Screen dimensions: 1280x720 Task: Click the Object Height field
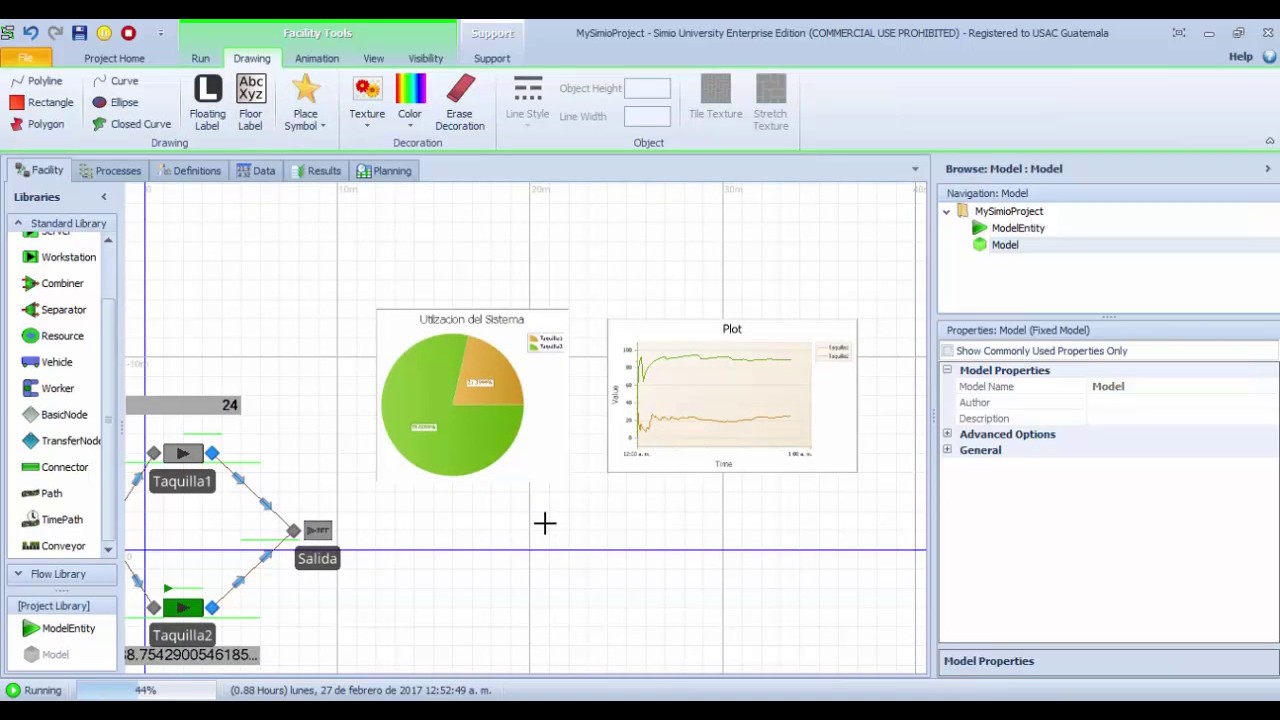(647, 89)
